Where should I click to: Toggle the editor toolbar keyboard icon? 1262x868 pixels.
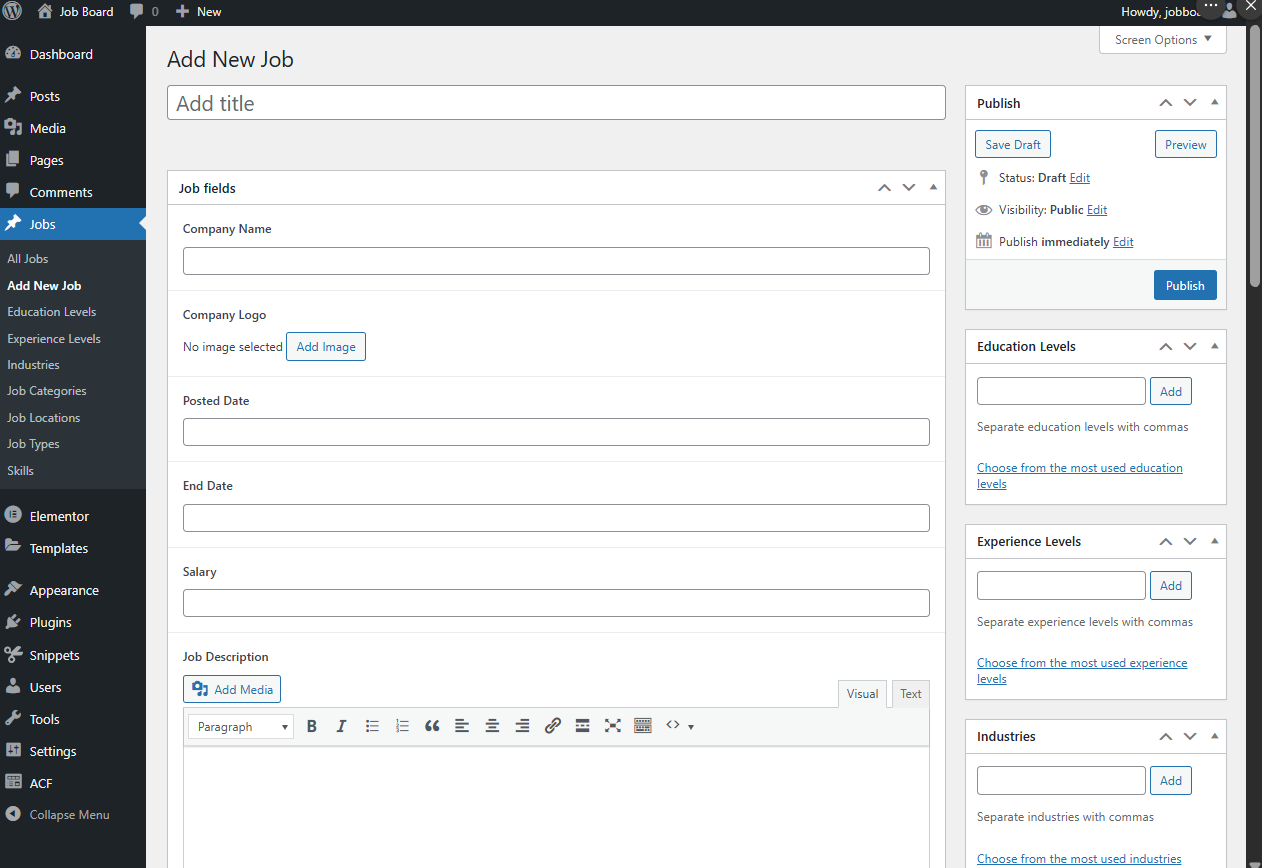coord(643,726)
